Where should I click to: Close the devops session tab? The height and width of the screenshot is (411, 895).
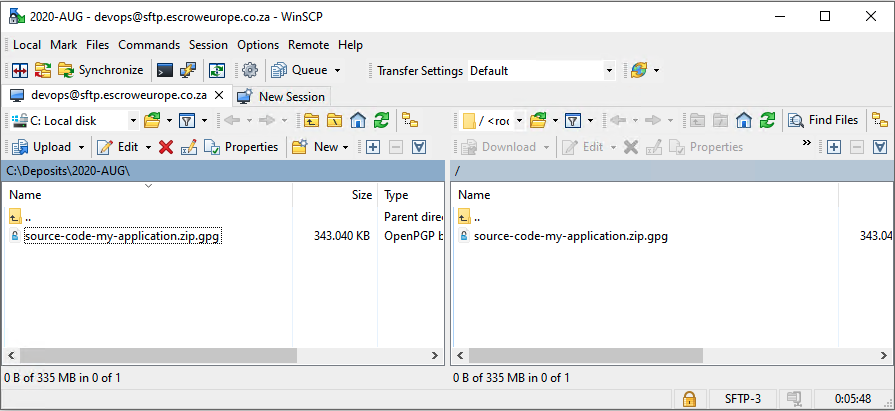click(x=219, y=95)
